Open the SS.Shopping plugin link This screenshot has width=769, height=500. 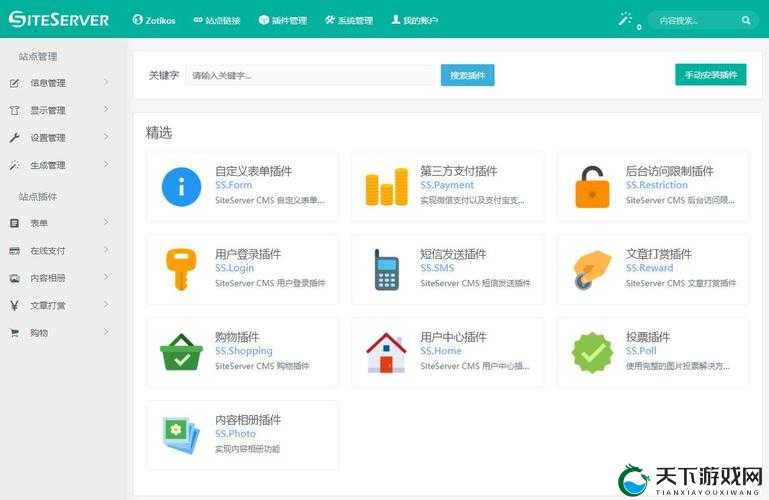[x=243, y=350]
